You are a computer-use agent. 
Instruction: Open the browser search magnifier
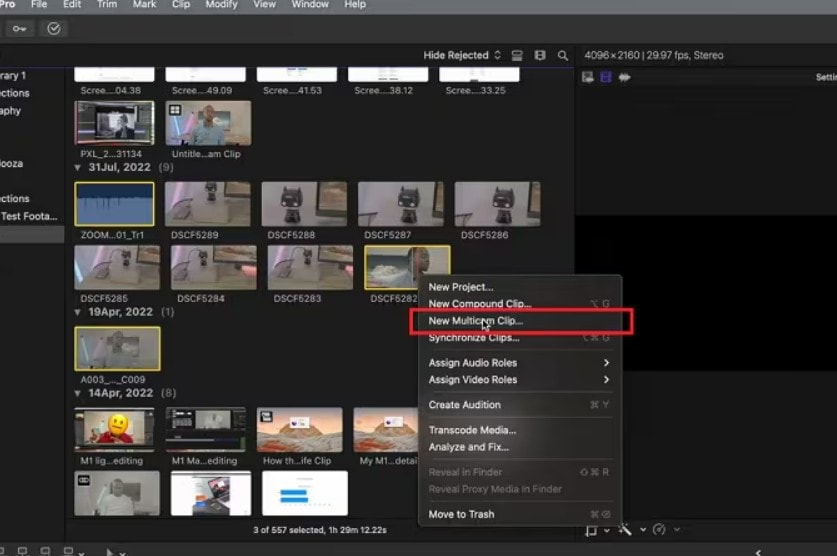[x=563, y=55]
